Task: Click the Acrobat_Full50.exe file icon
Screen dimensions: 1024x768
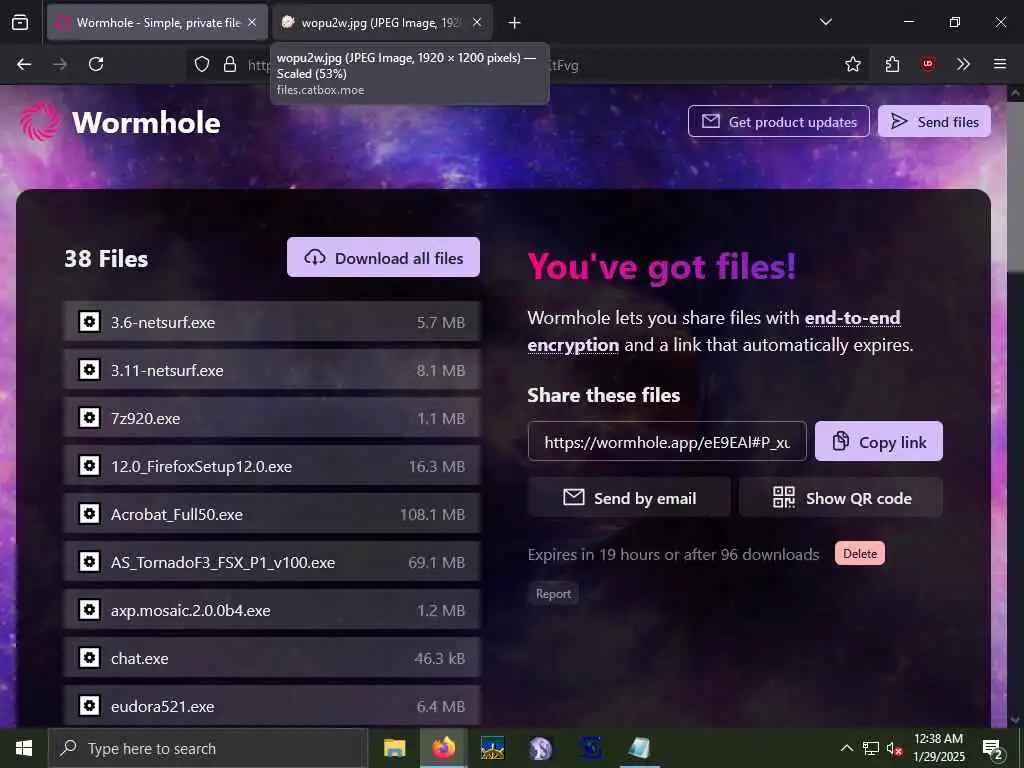Action: tap(89, 514)
